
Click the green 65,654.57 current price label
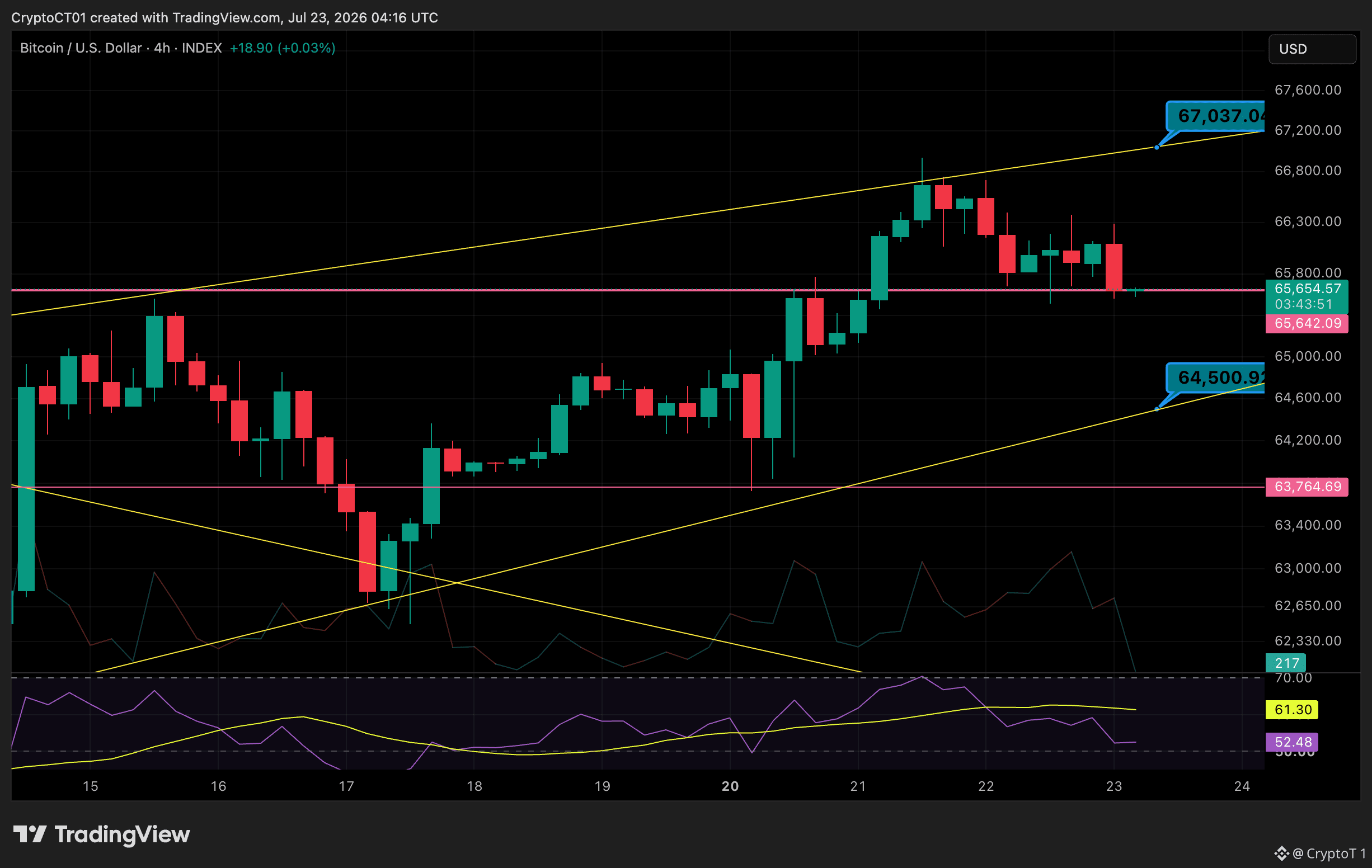point(1307,289)
